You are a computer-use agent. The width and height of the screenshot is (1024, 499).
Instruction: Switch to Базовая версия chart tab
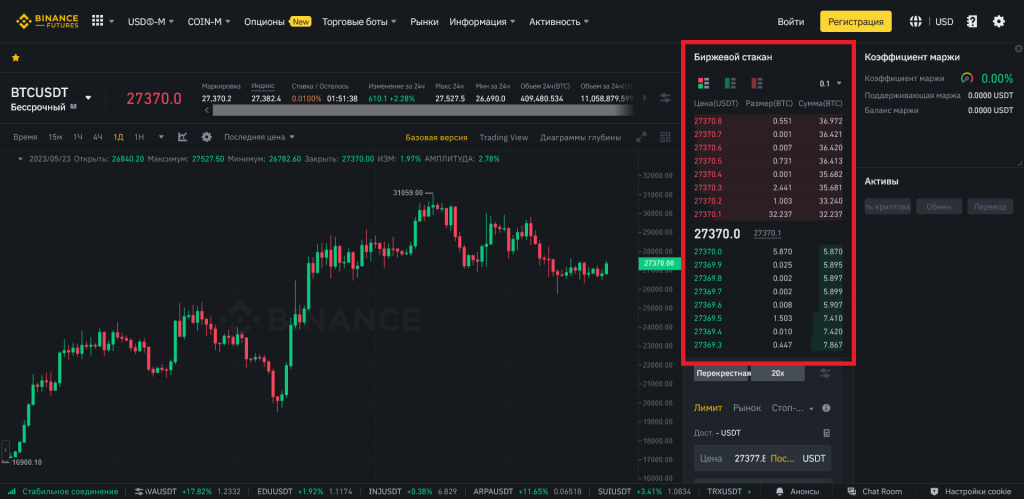point(436,137)
